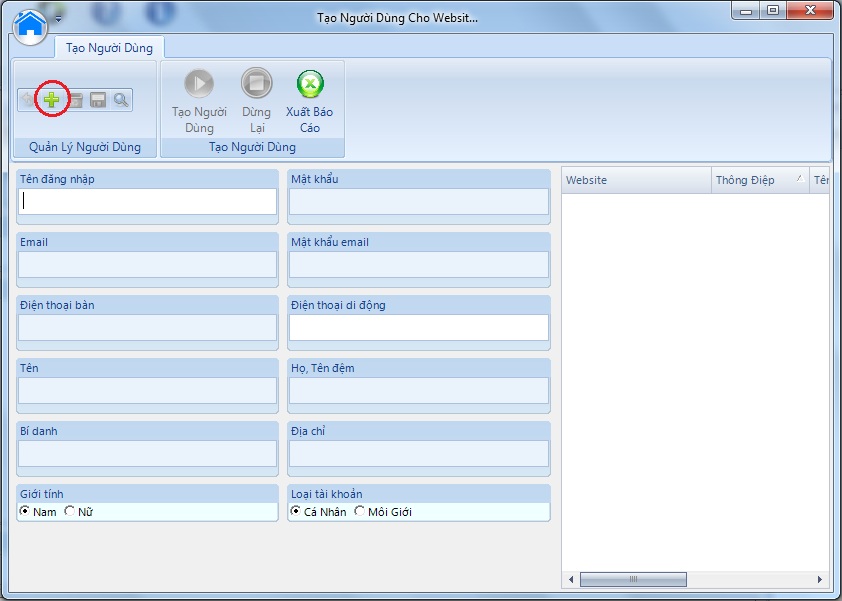Viewport: 842px width, 601px height.
Task: Select the Nam gender radio button
Action: point(25,512)
